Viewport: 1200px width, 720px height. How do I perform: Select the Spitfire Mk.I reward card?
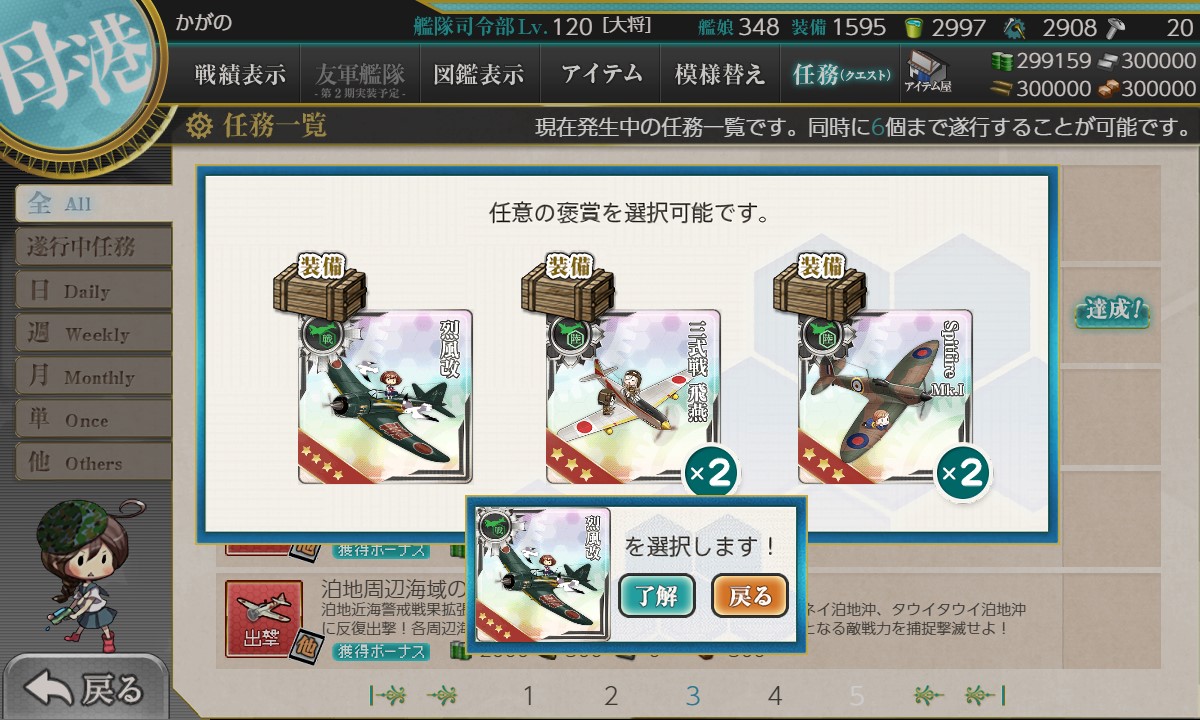coord(885,396)
